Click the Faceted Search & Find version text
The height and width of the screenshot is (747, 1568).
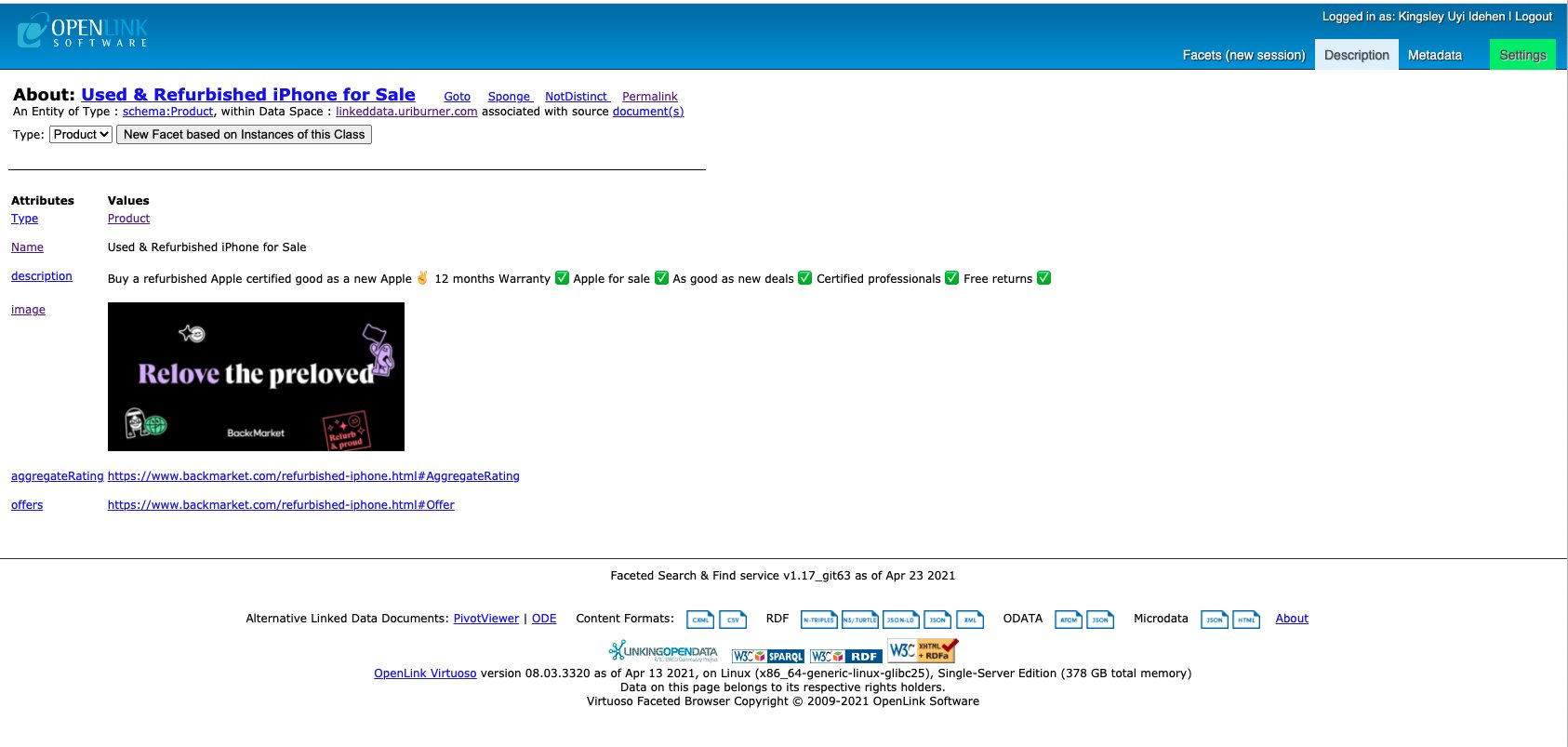click(783, 576)
